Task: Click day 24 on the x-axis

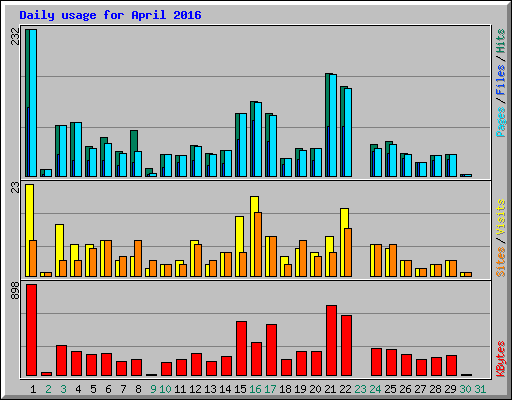Action: [x=375, y=389]
